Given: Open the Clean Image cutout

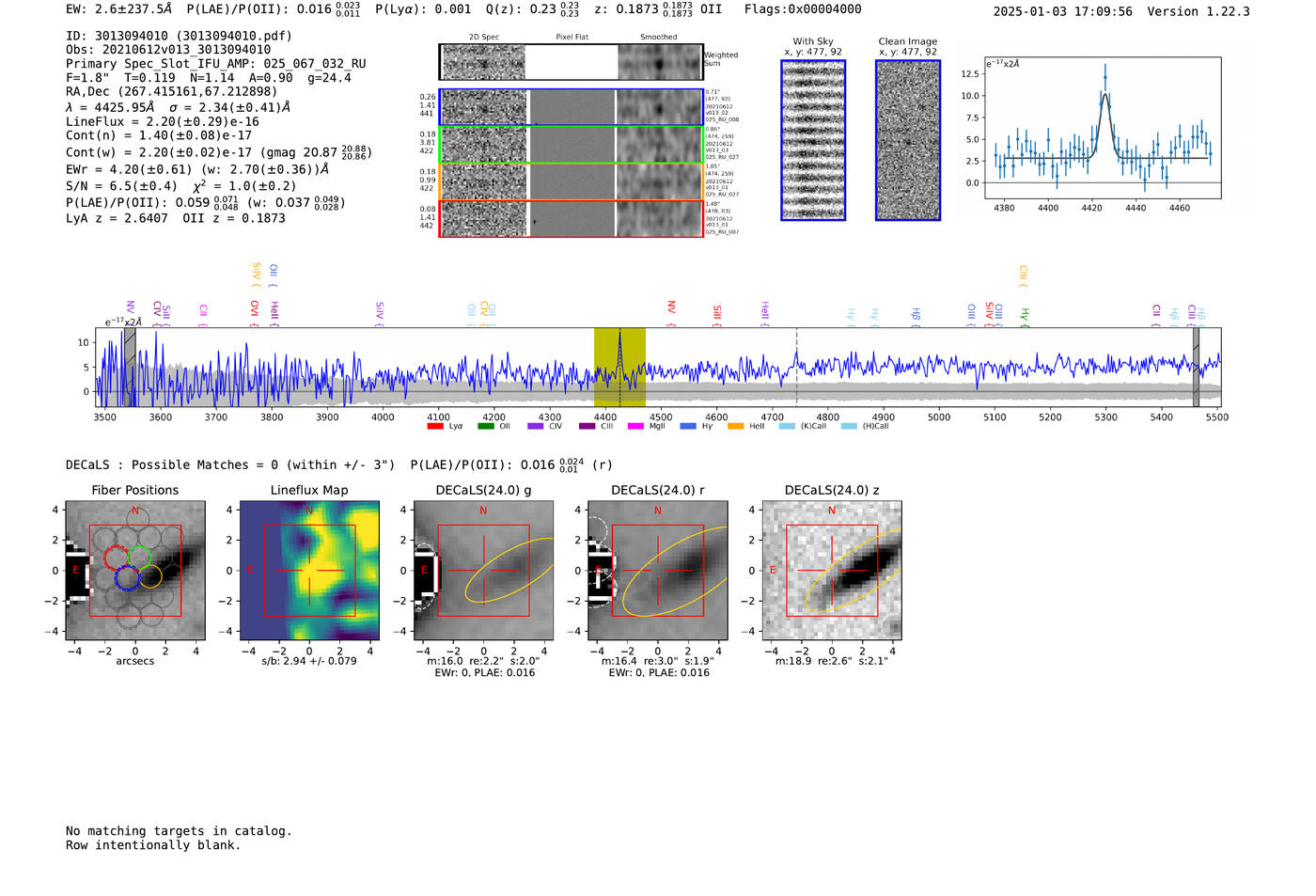Looking at the screenshot, I should [908, 140].
